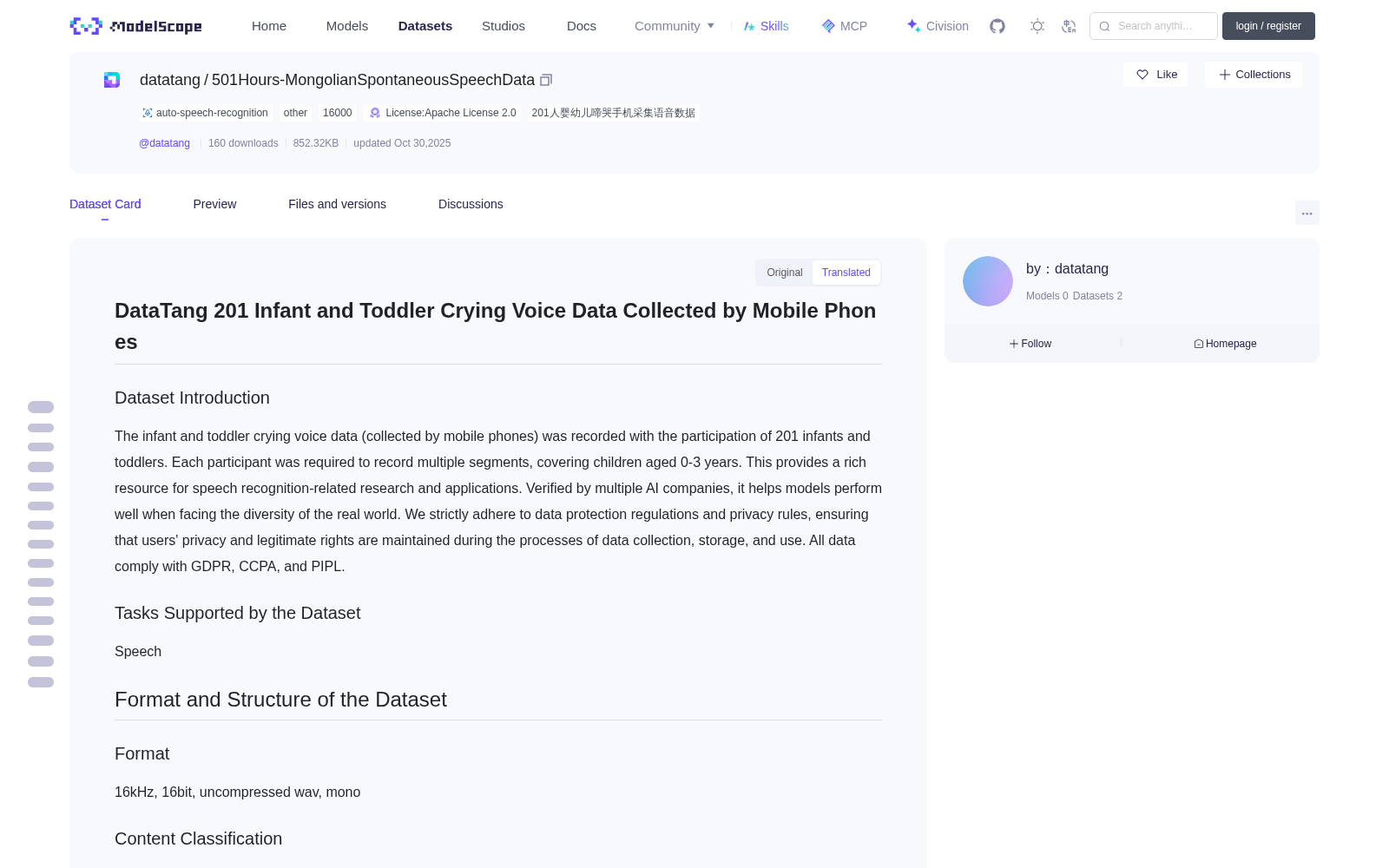Click the dataset logo icon beside title
Screen dimensions: 1389x868
112,80
